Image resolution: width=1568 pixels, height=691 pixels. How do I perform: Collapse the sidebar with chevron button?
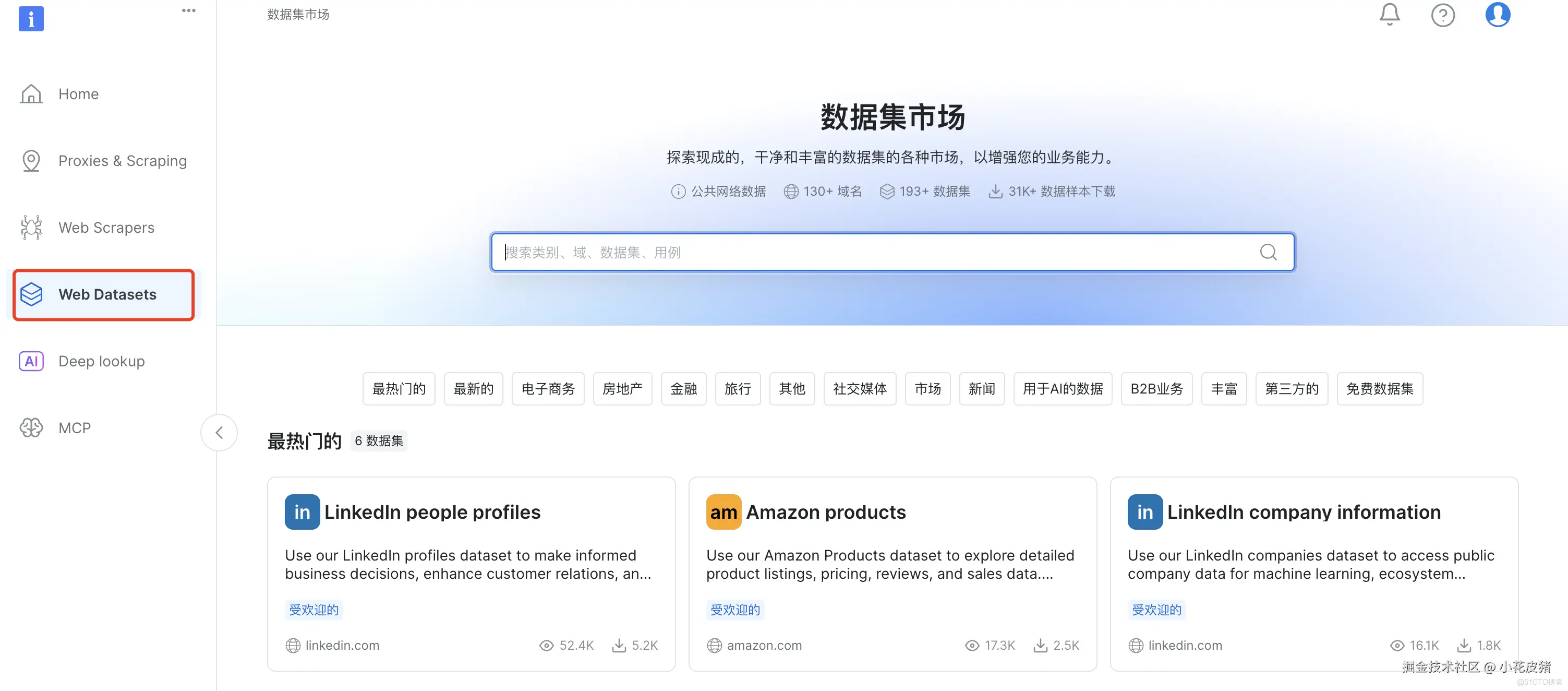219,433
